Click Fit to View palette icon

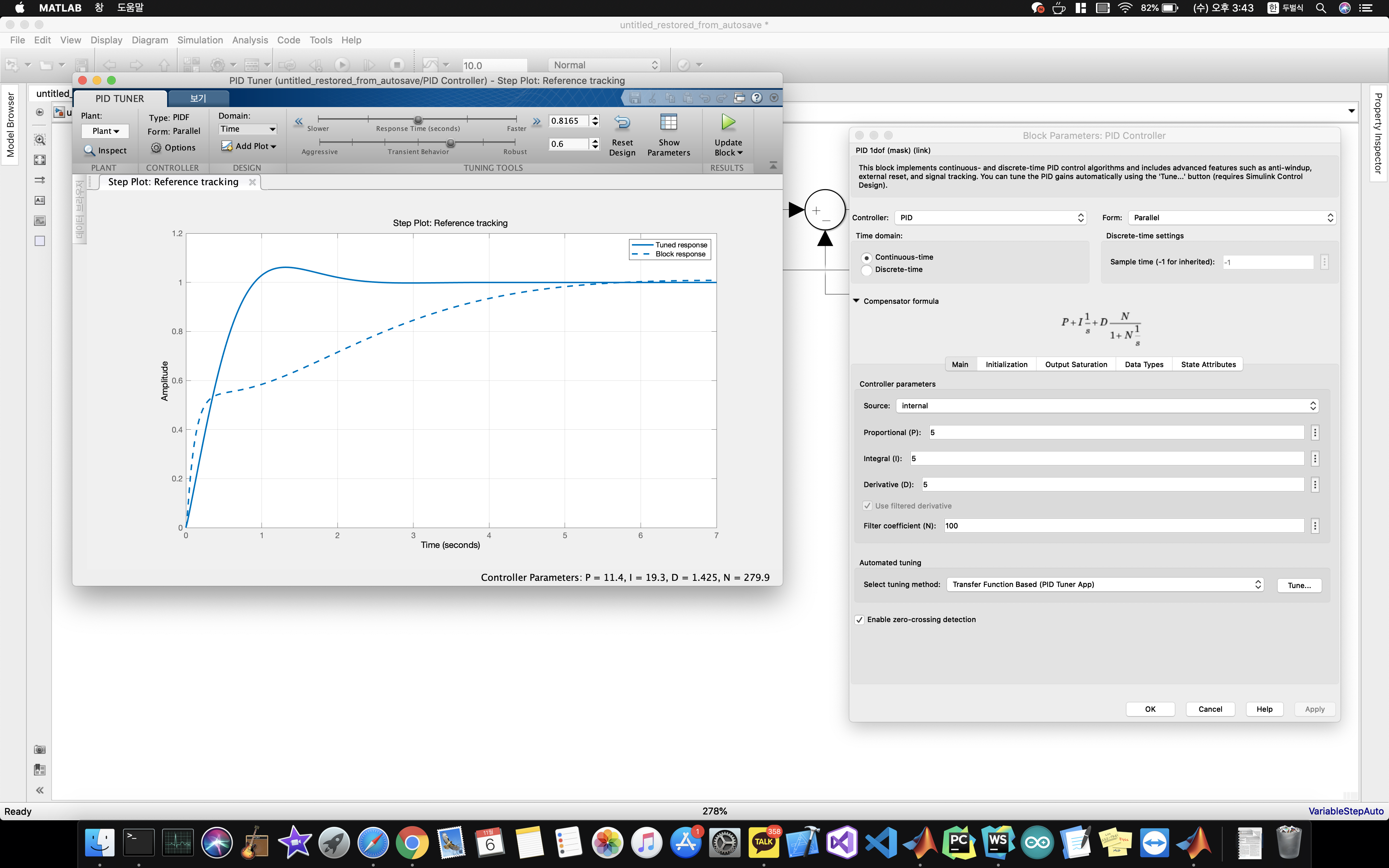click(39, 159)
